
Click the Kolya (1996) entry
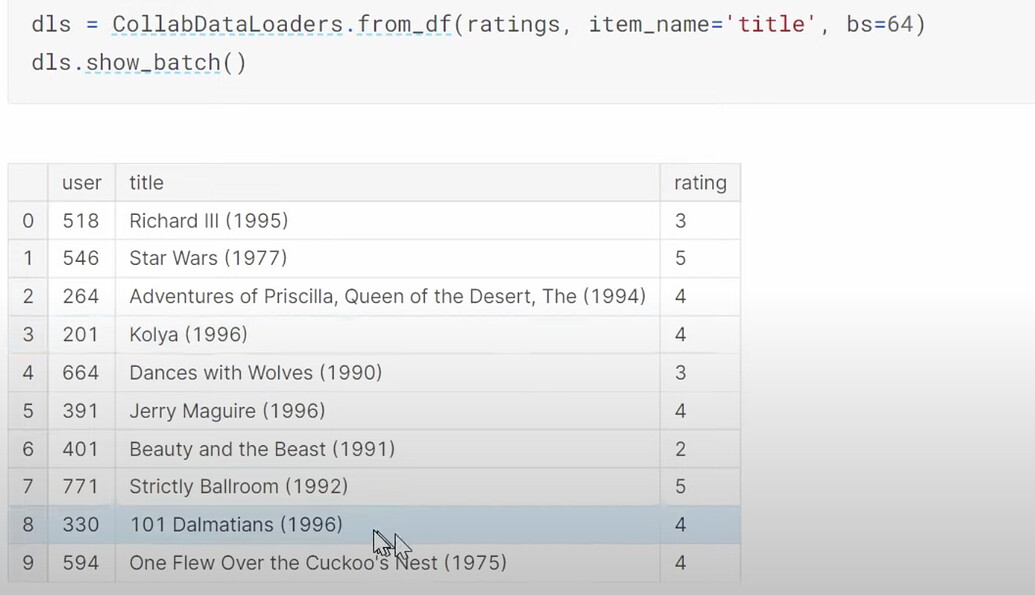(188, 334)
